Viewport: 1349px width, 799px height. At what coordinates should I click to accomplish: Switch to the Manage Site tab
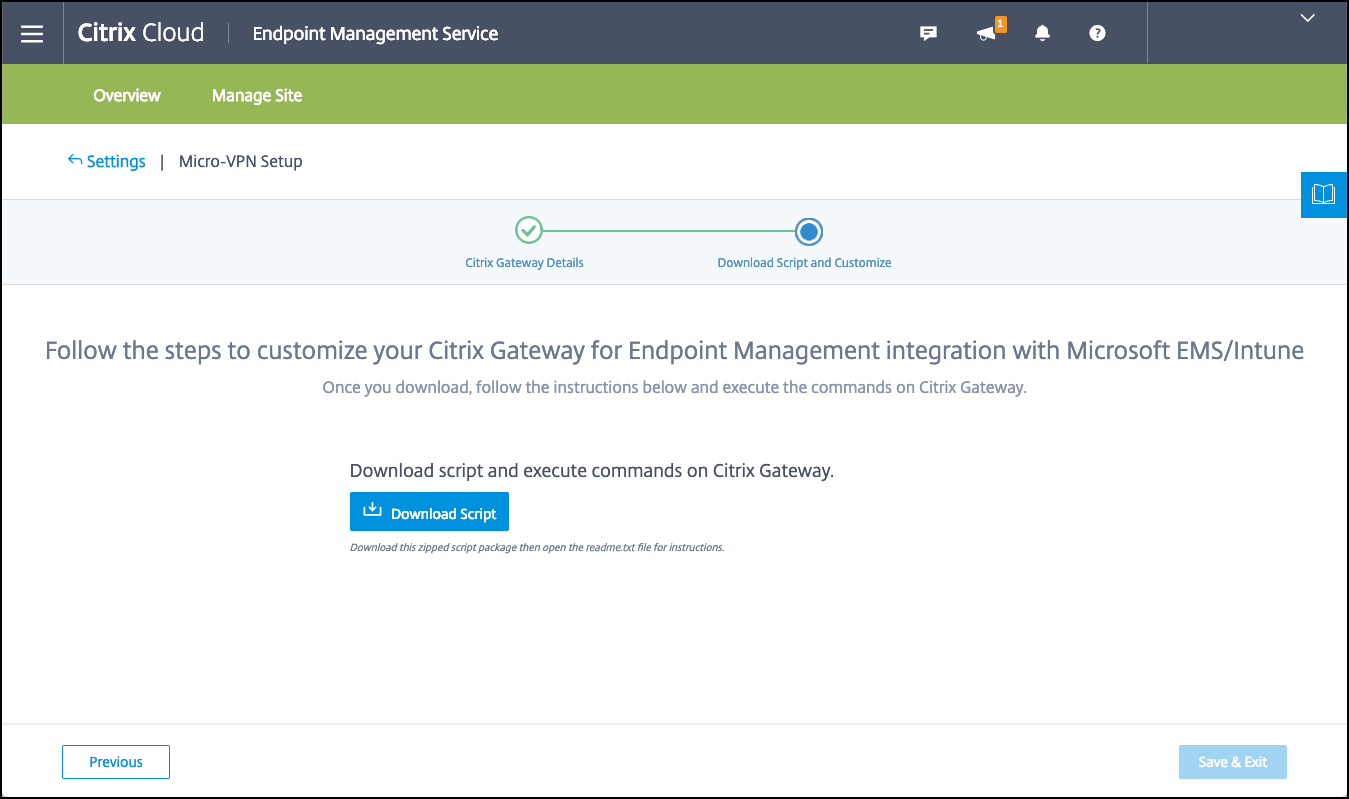click(x=257, y=95)
